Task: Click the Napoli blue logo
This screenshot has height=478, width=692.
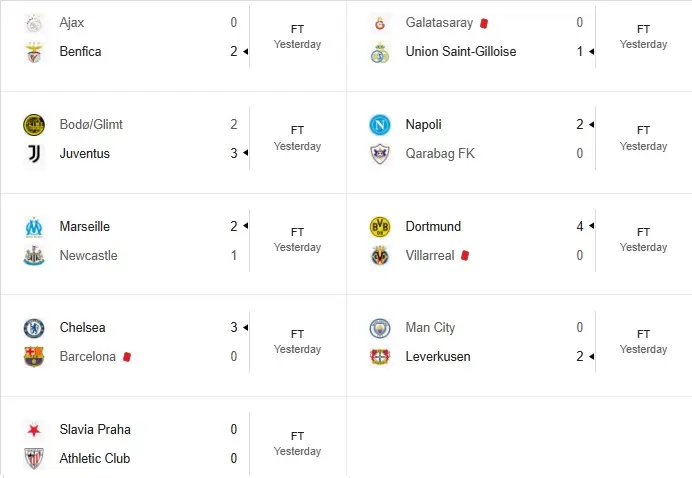Action: click(380, 125)
